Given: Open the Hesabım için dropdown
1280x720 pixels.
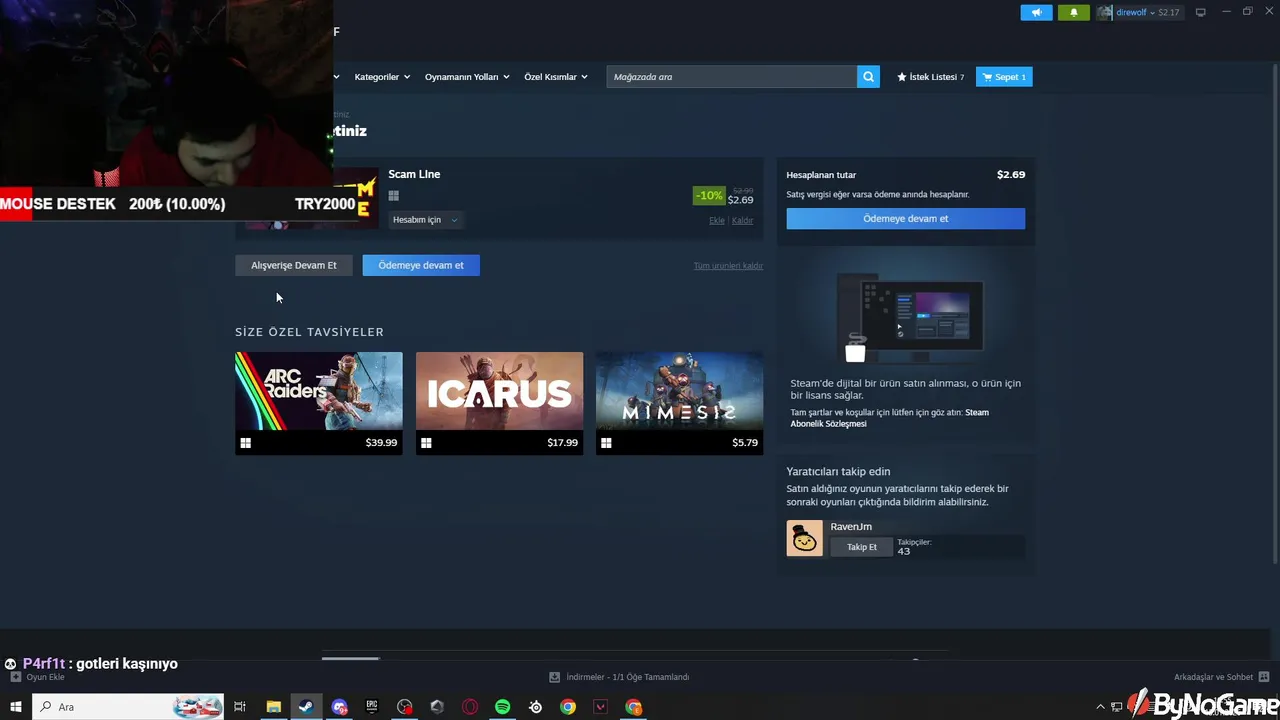Looking at the screenshot, I should point(425,220).
